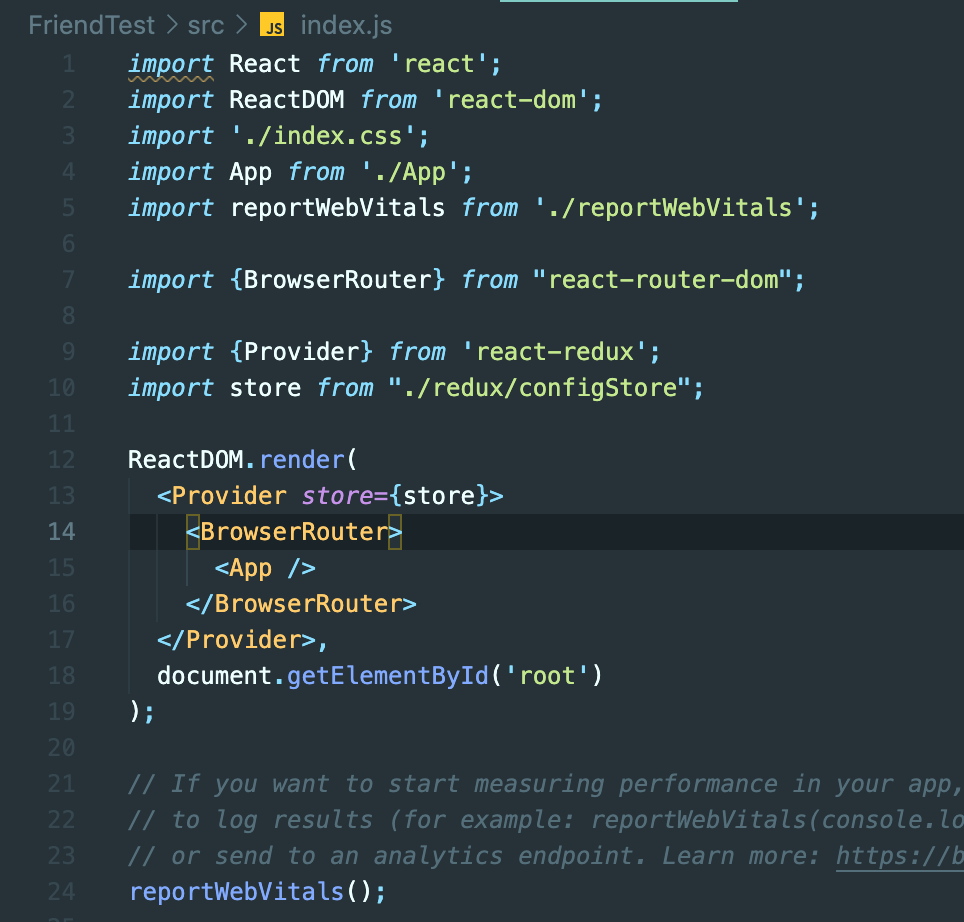This screenshot has height=922, width=964.
Task: Click the store attribute on Provider tag
Action: (337, 495)
